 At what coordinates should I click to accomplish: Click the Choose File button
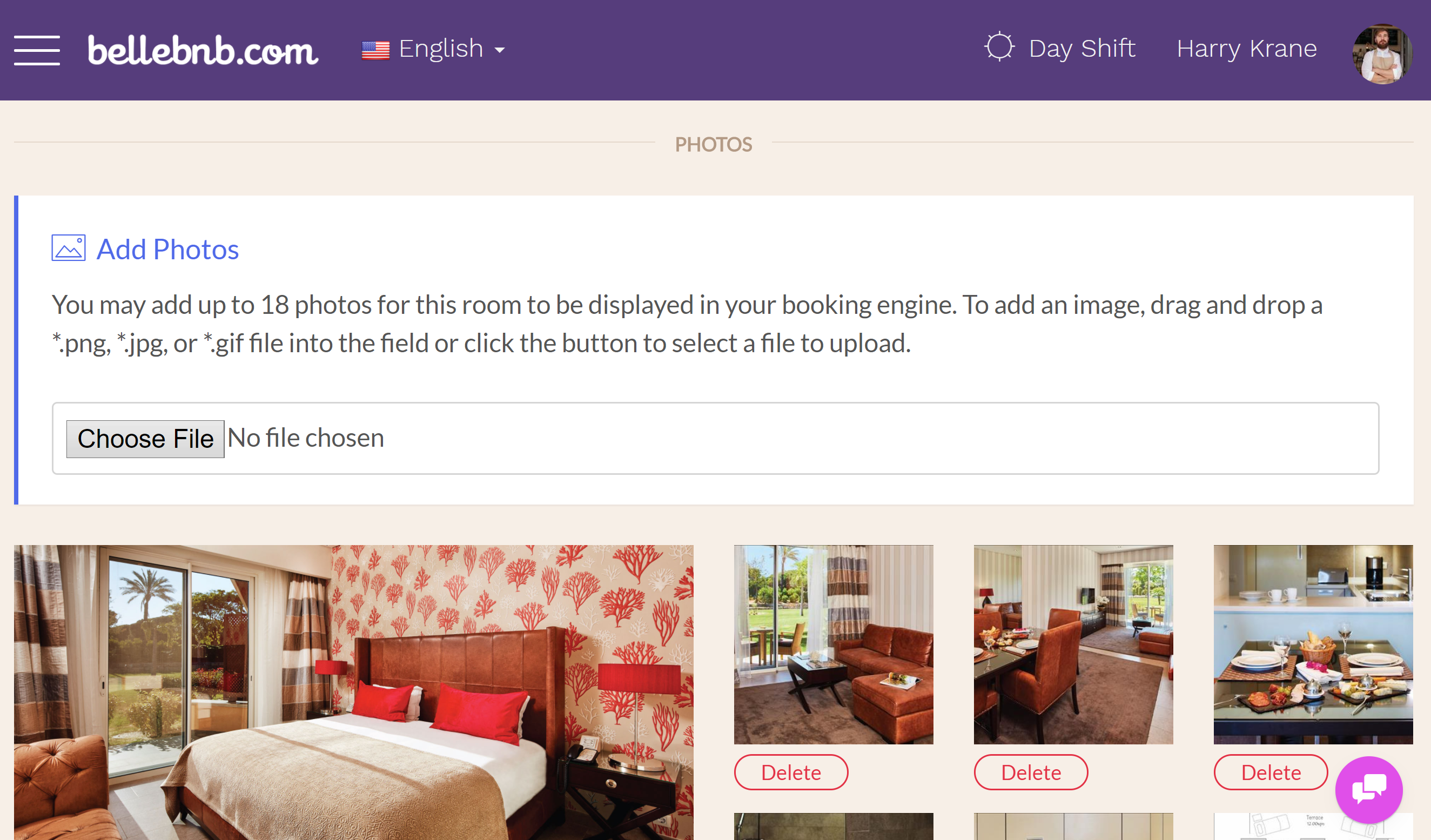(145, 438)
